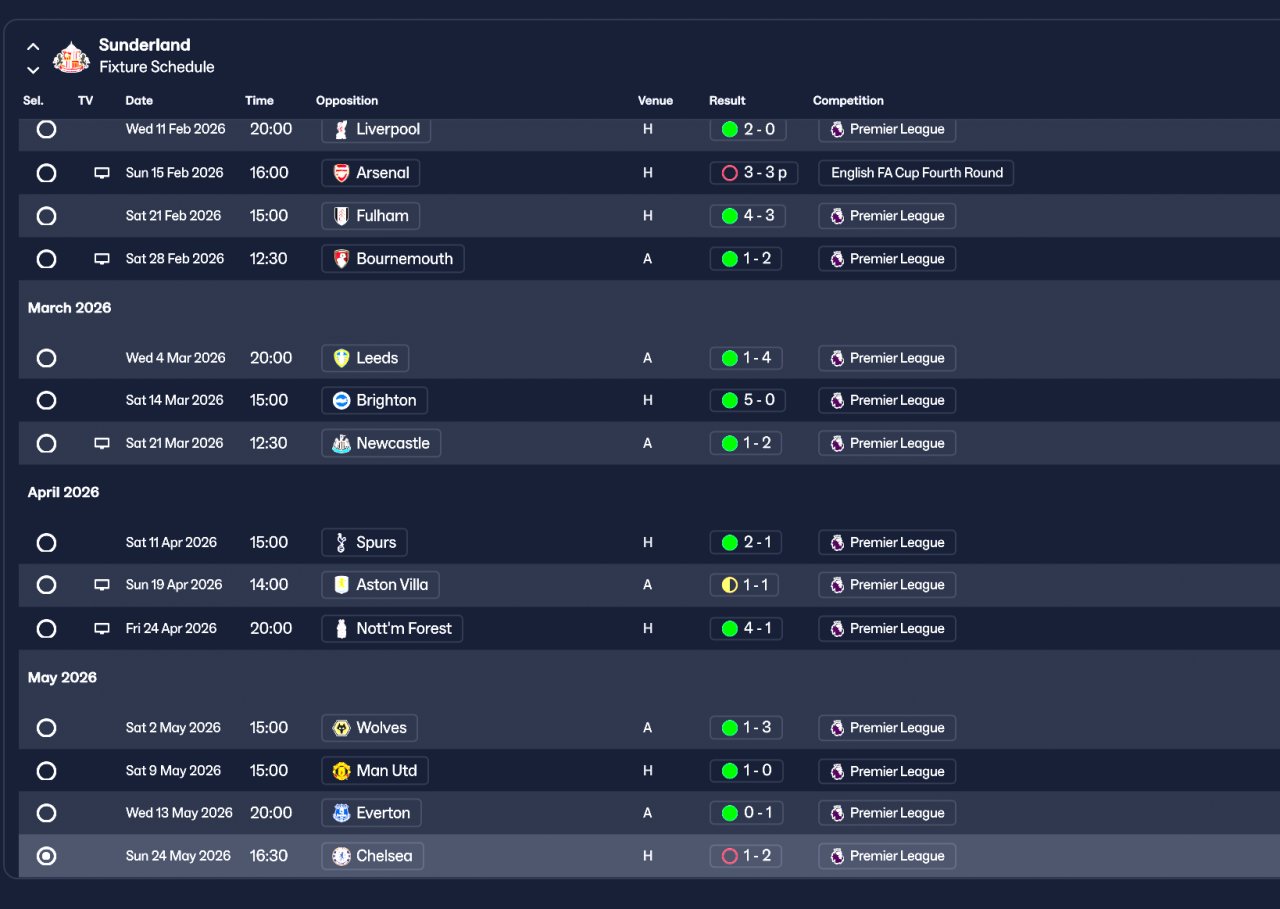The image size is (1280, 909).
Task: Sort fixtures by the Venue column header
Action: [x=655, y=101]
